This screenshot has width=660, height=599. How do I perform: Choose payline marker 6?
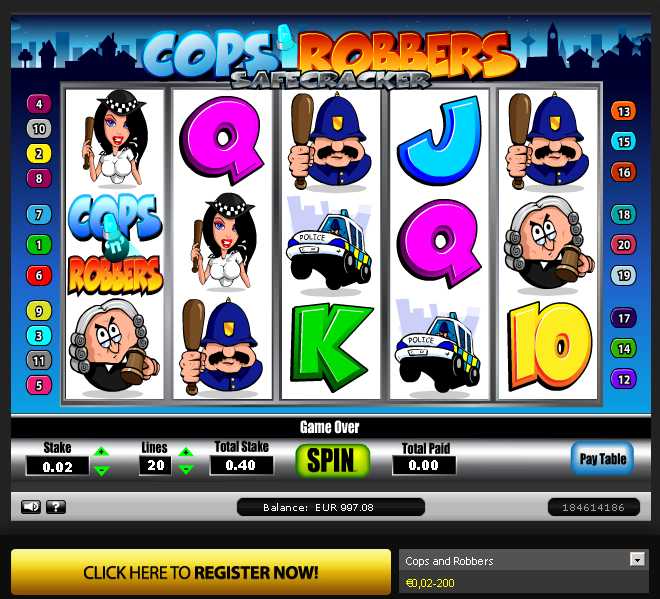pyautogui.click(x=39, y=275)
